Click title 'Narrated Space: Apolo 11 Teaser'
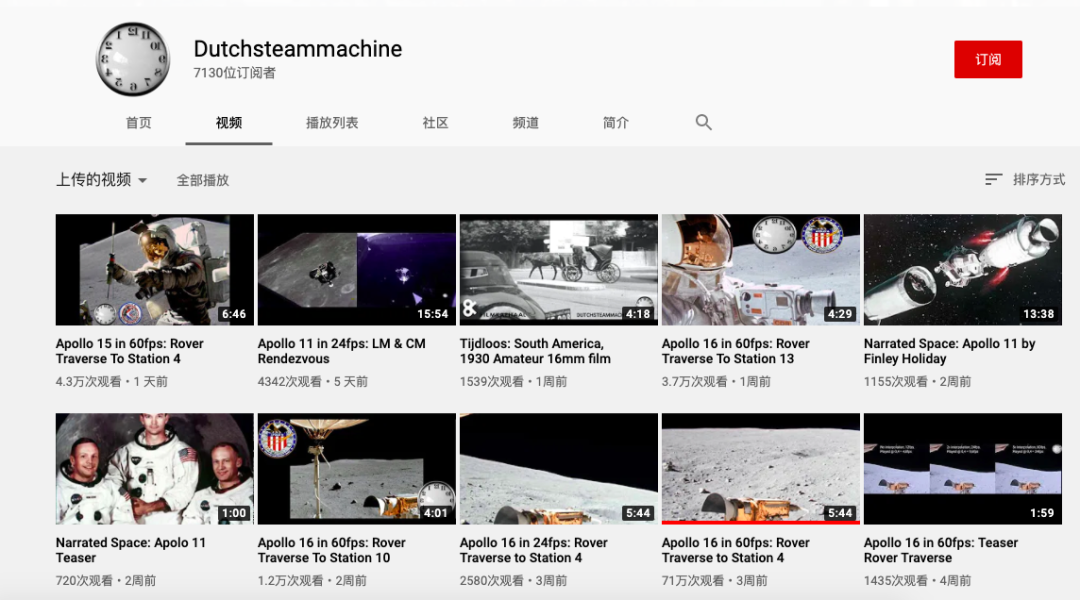This screenshot has height=600, width=1080. coord(131,550)
